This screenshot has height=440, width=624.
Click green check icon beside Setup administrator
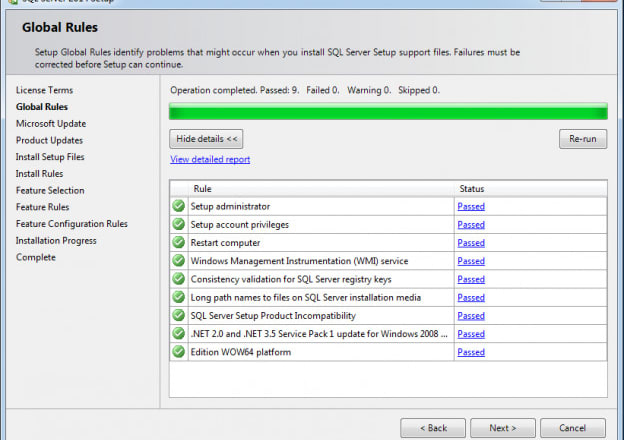179,206
